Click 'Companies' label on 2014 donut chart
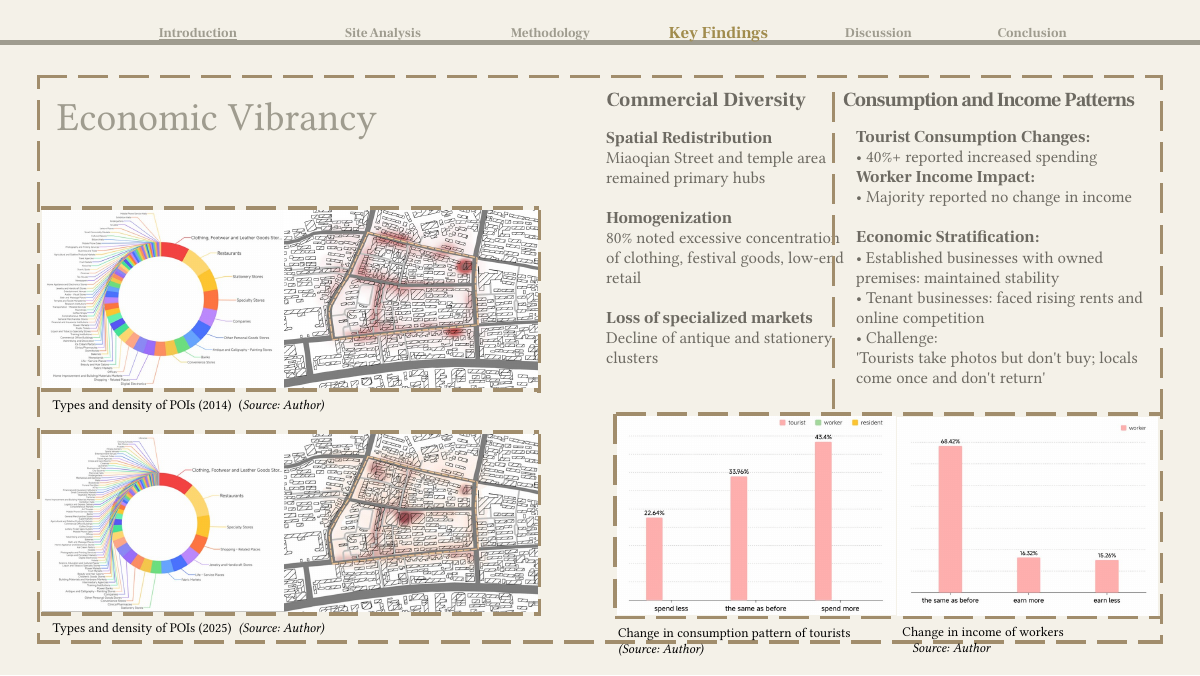Image resolution: width=1200 pixels, height=676 pixels. pyautogui.click(x=244, y=322)
